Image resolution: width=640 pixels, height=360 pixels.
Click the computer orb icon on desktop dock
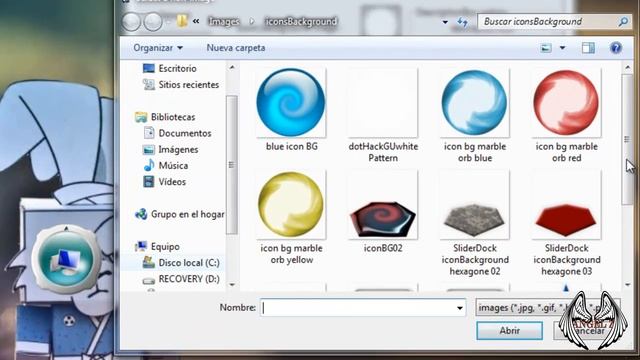click(x=67, y=259)
